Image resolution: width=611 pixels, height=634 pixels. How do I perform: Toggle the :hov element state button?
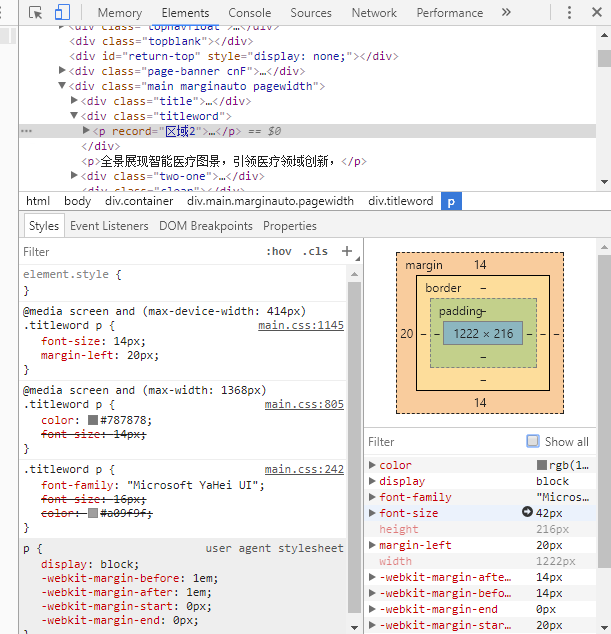(x=279, y=252)
